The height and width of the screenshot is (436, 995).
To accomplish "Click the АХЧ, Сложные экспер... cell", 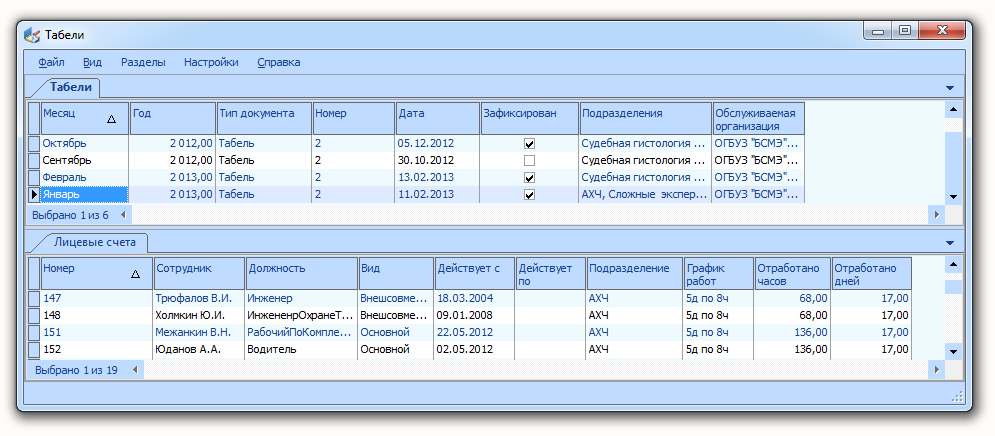I will pos(646,195).
